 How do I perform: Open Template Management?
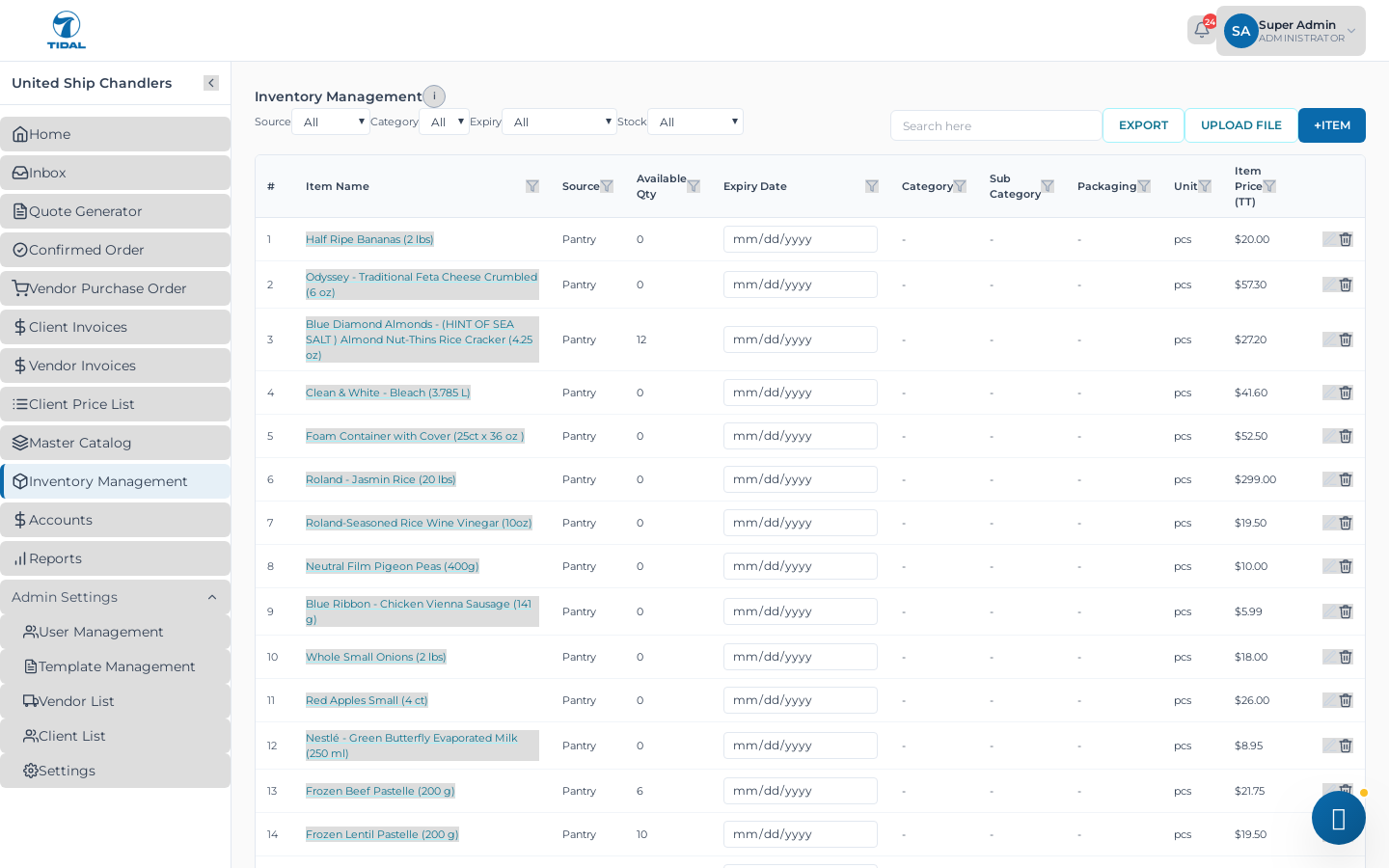[x=115, y=666]
